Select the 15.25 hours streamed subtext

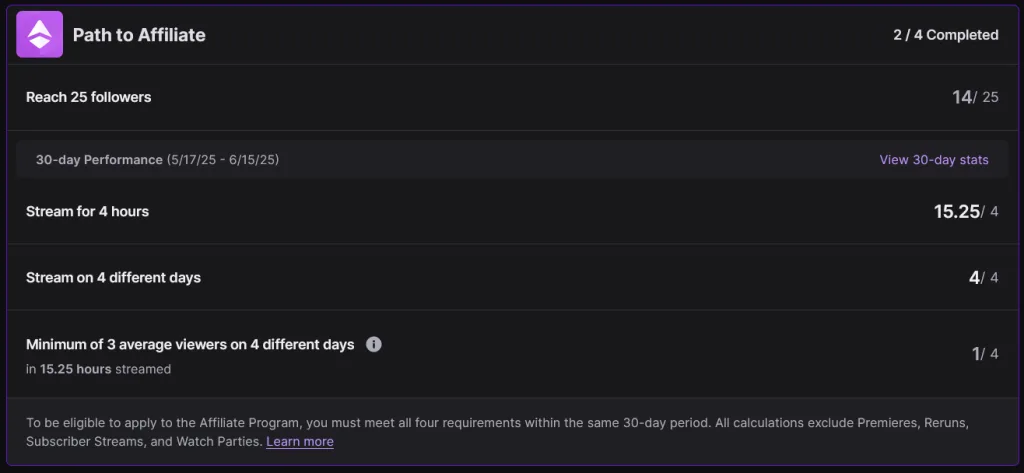point(99,369)
